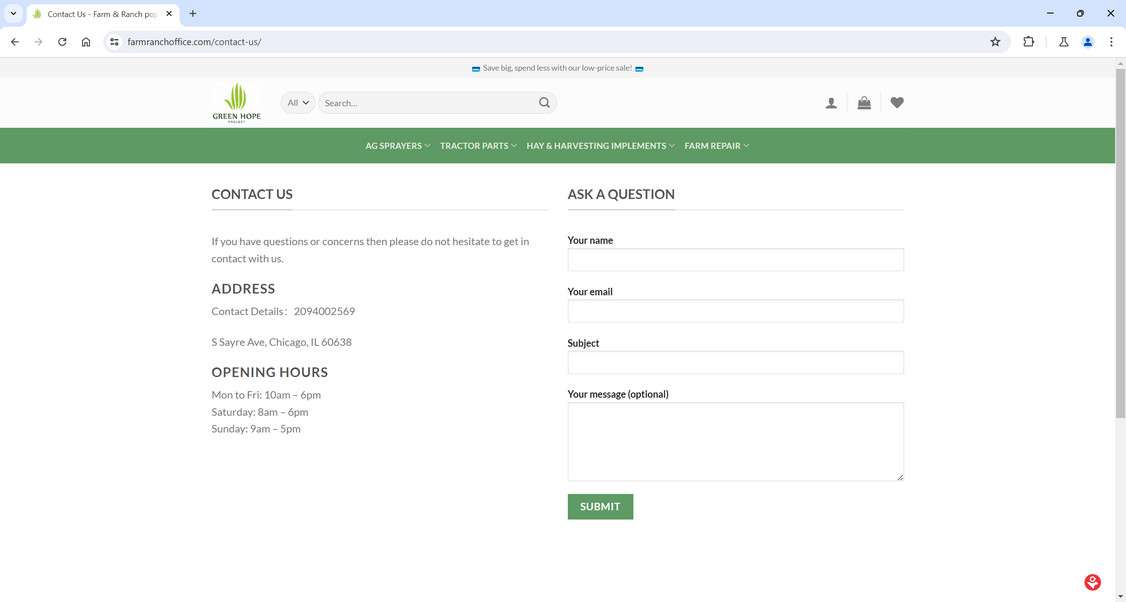
Task: Open a new browser tab
Action: (193, 14)
